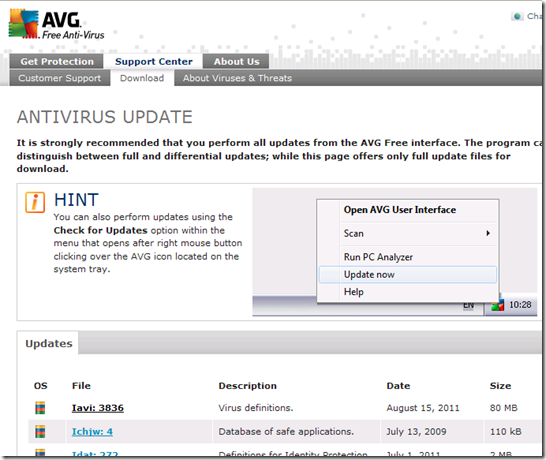
Task: Download the Iavi: 3836 file link
Action: point(98,408)
